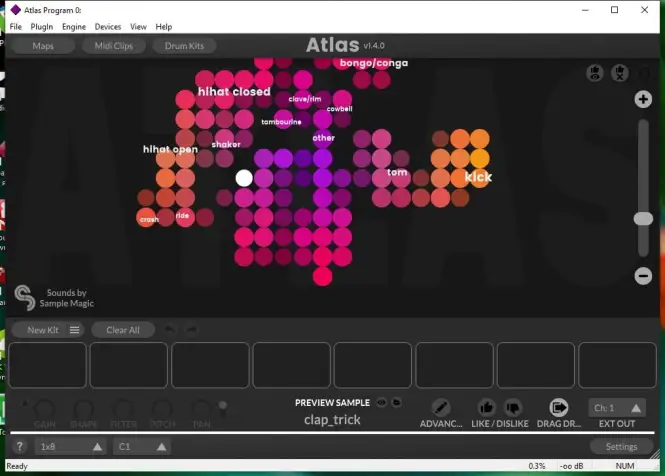The image size is (665, 476).
Task: Zoom in the map with plus button
Action: coord(643,99)
